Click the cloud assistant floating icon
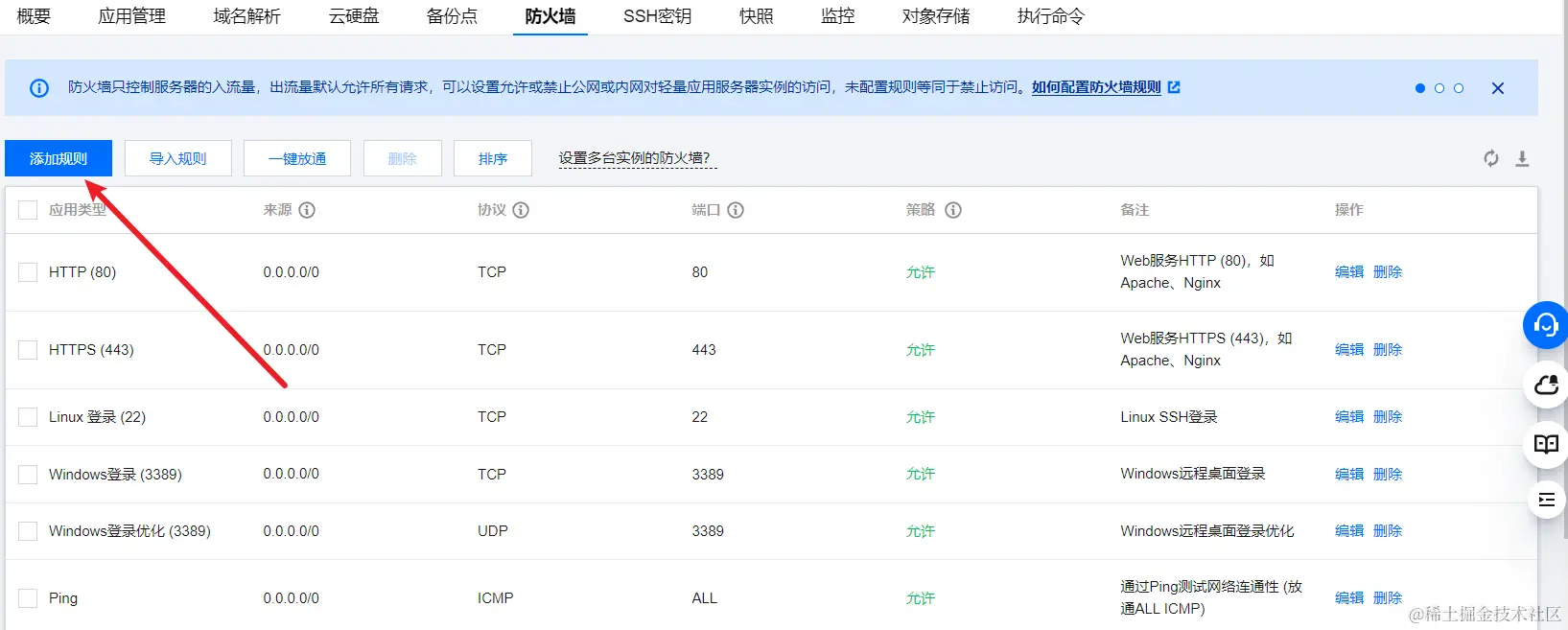Screen dimensions: 1568x630 pyautogui.click(x=1546, y=385)
